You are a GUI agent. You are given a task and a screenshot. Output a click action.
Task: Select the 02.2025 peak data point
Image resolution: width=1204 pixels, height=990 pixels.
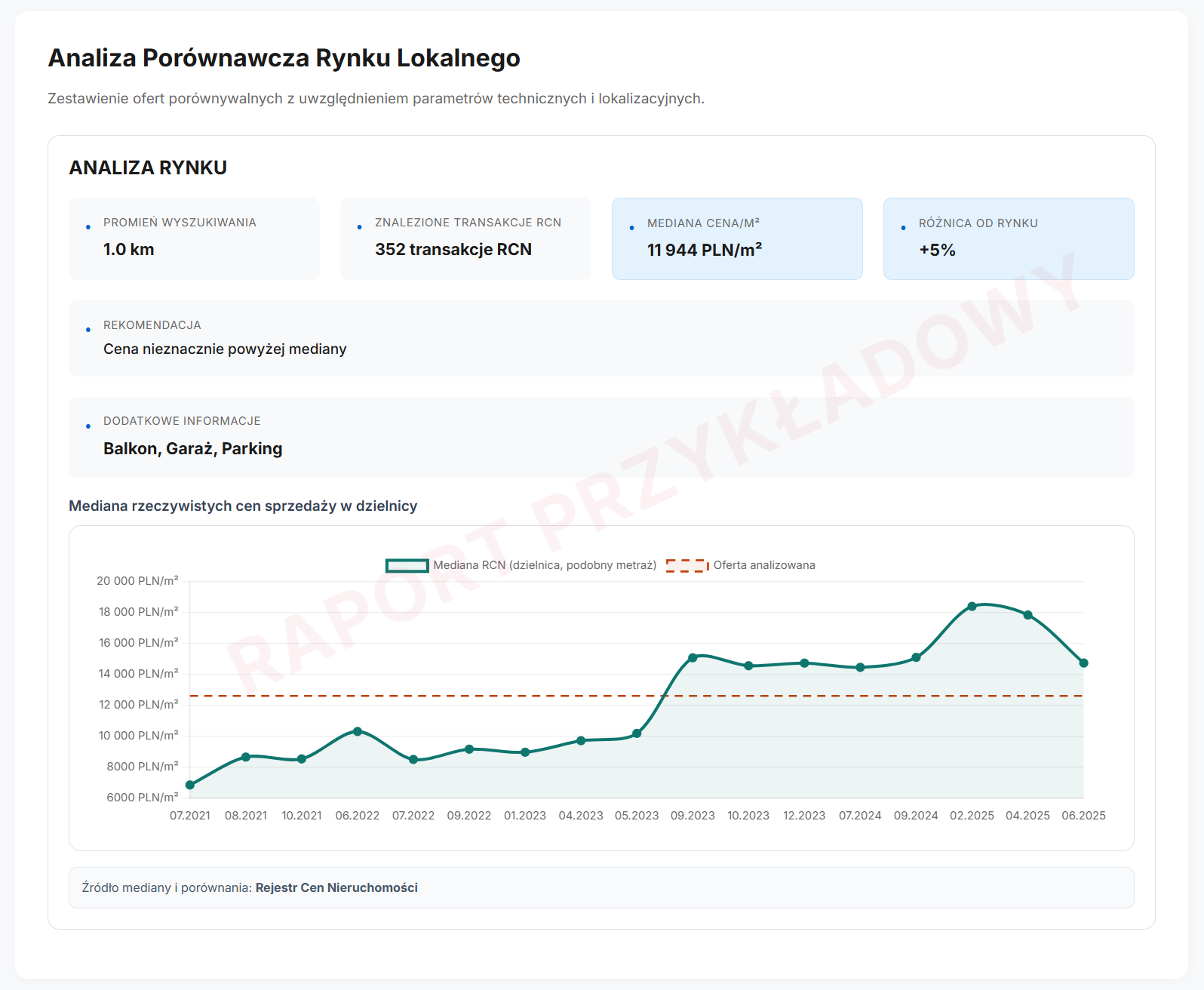(972, 607)
